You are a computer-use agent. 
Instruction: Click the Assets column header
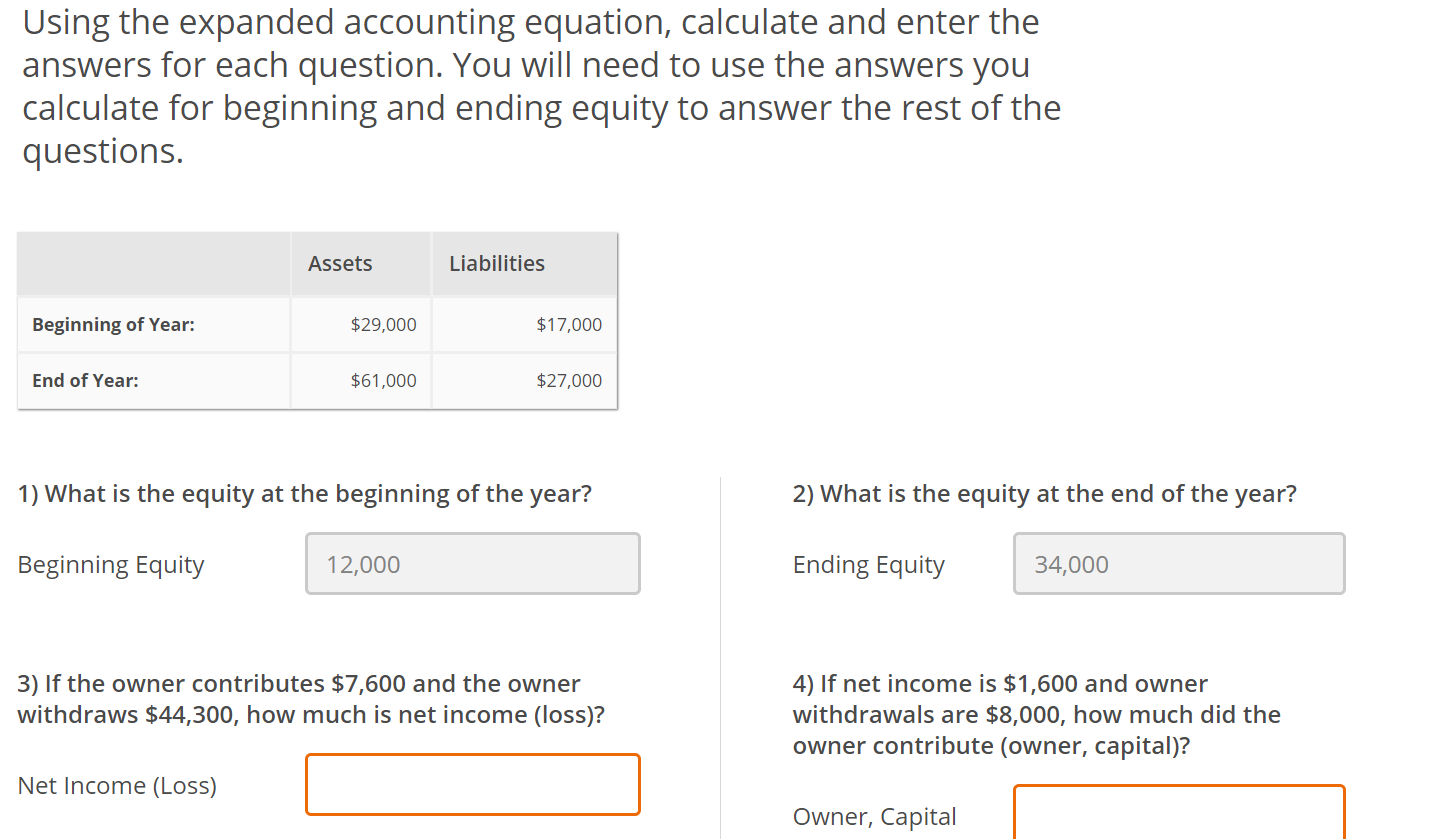[x=340, y=263]
